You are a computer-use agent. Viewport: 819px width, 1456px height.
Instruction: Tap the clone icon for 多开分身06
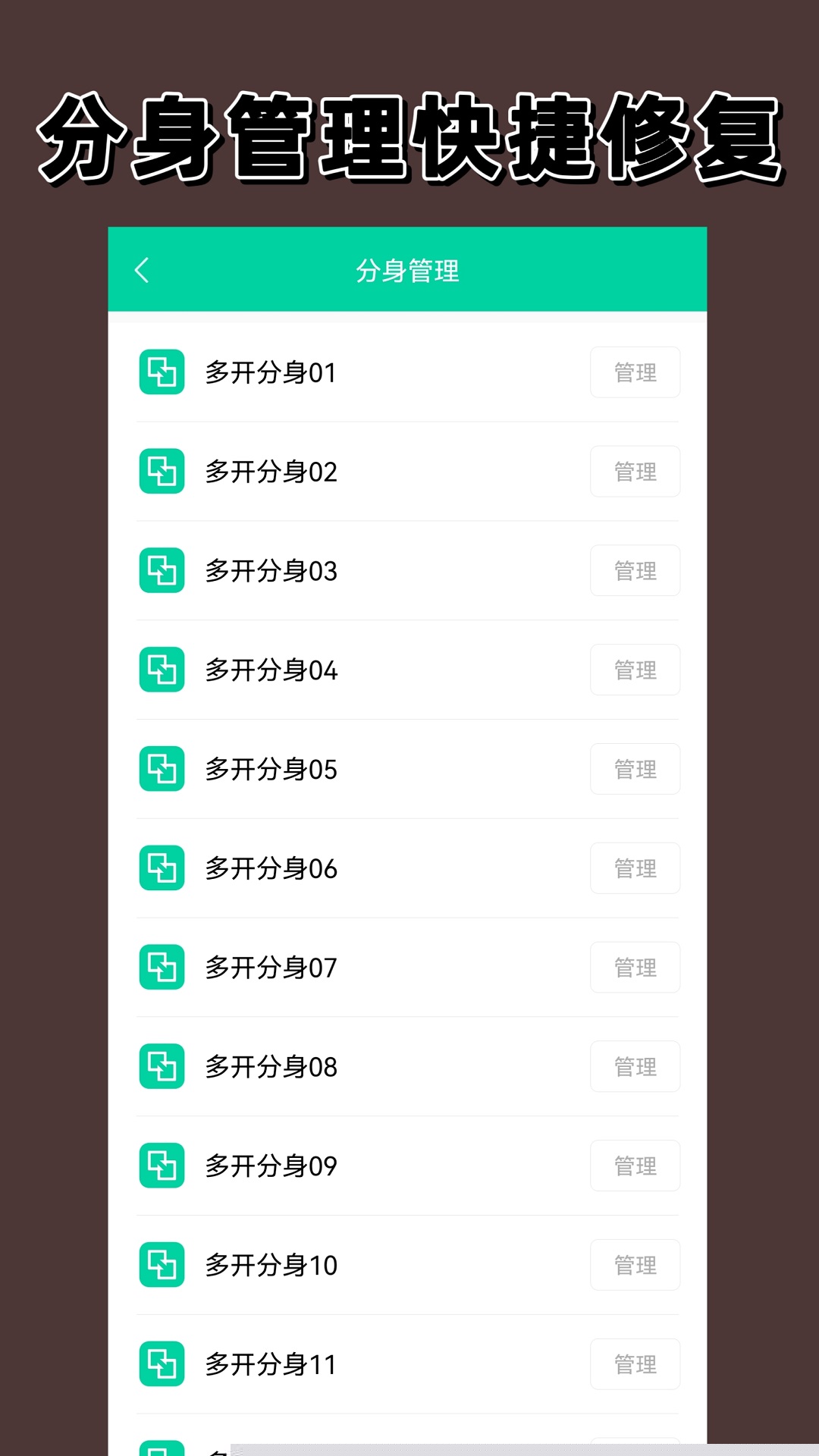coord(162,868)
